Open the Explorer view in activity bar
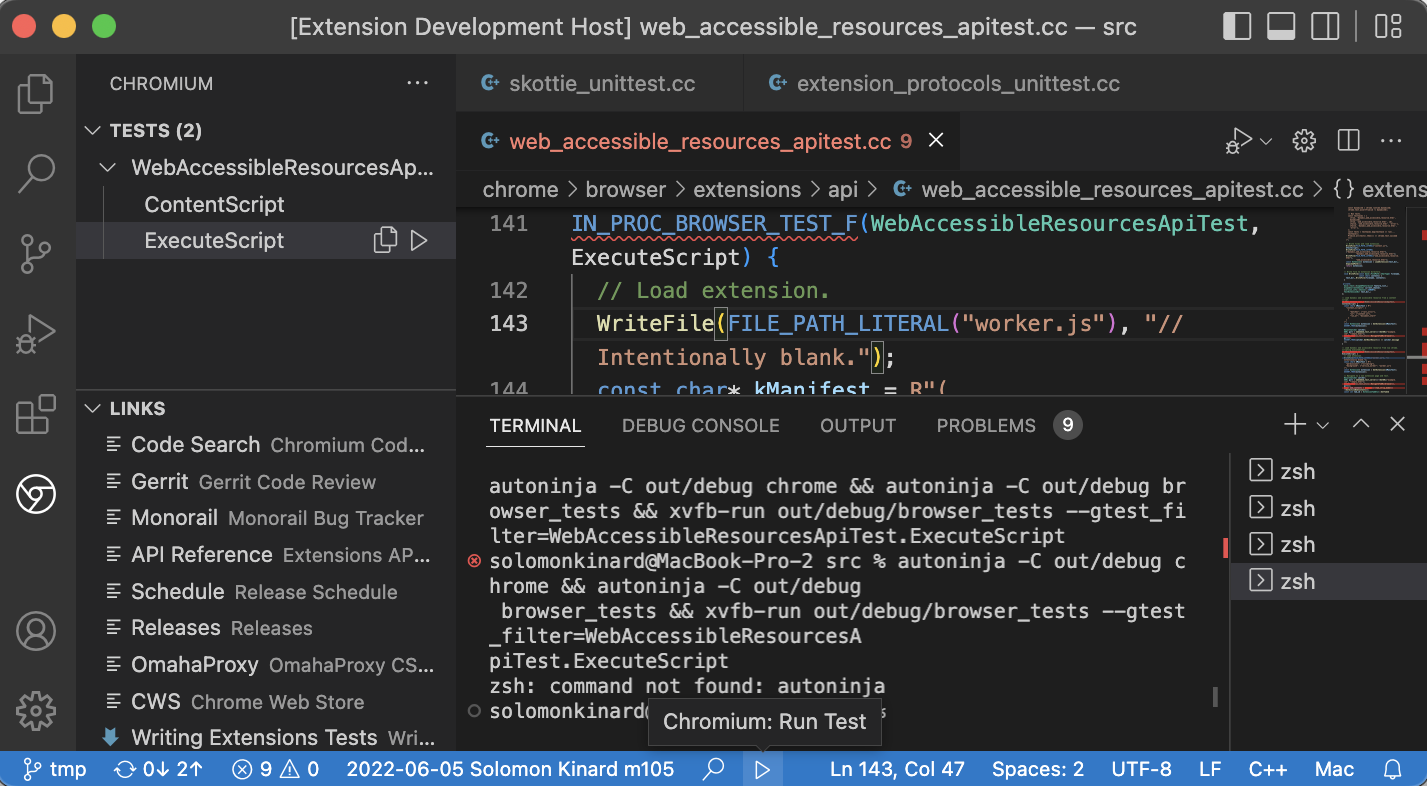The image size is (1427, 786). click(x=36, y=93)
